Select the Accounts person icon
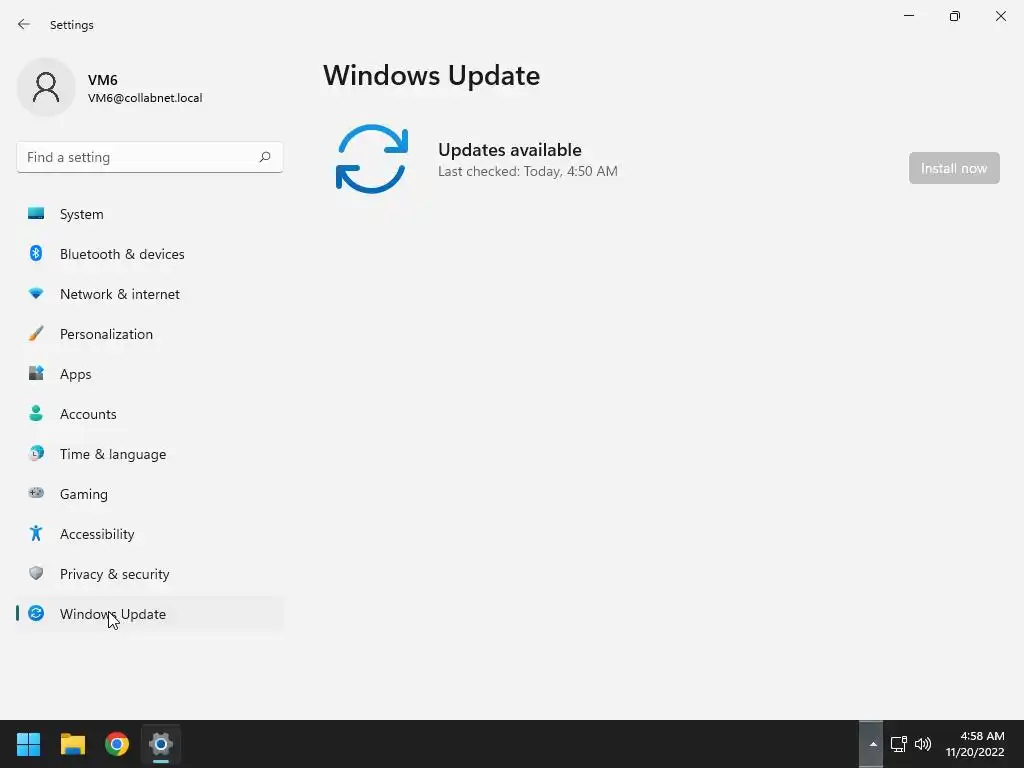The height and width of the screenshot is (768, 1024). point(36,413)
